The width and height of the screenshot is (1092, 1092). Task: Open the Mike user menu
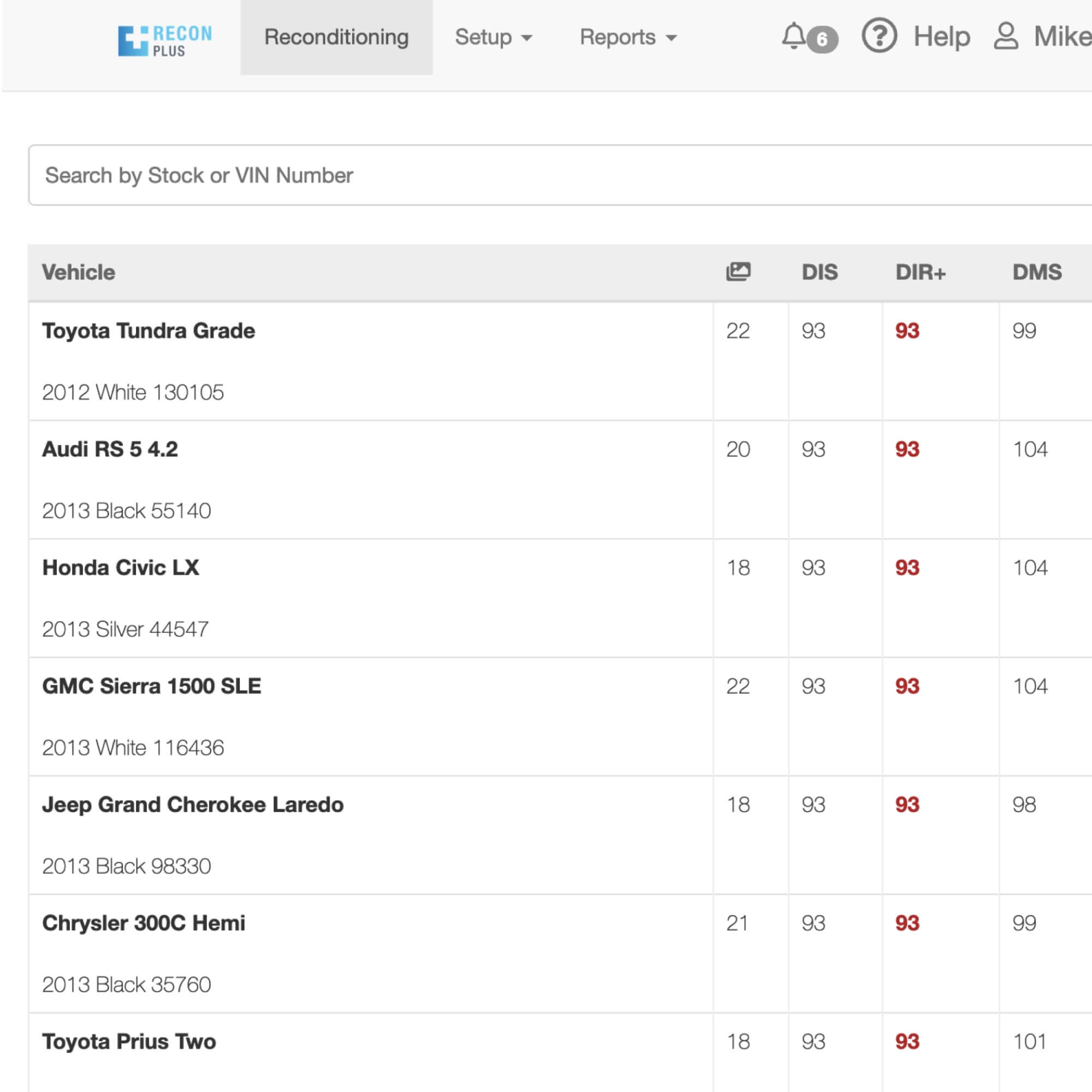1061,37
